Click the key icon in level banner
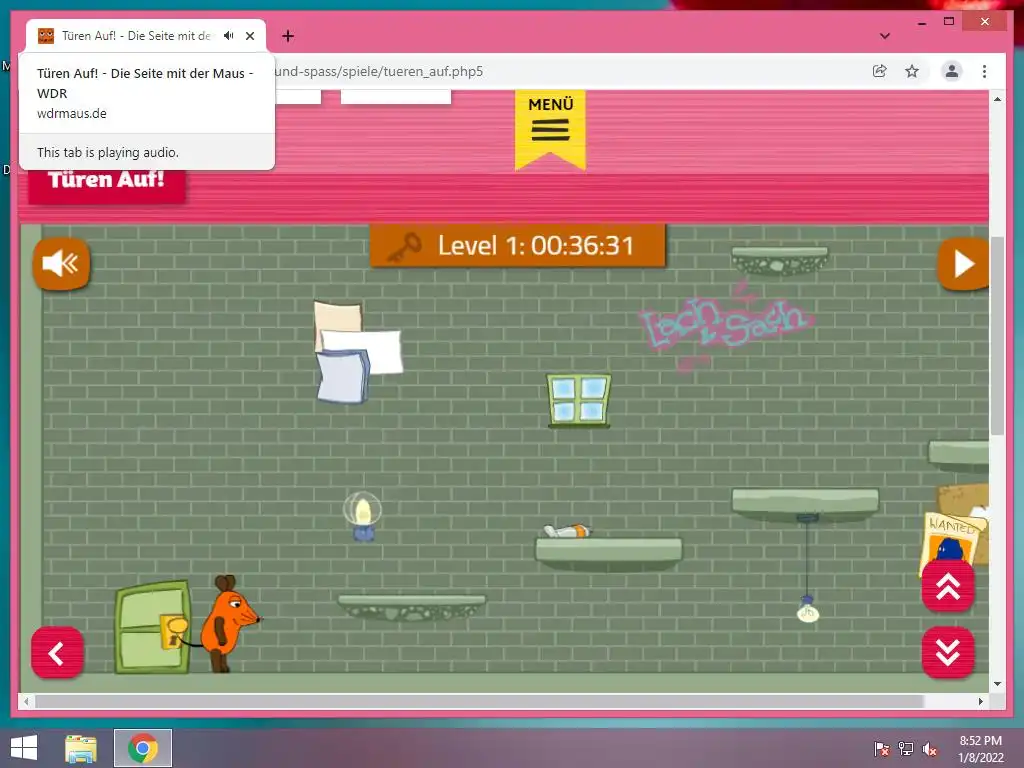This screenshot has height=768, width=1024. coord(405,247)
